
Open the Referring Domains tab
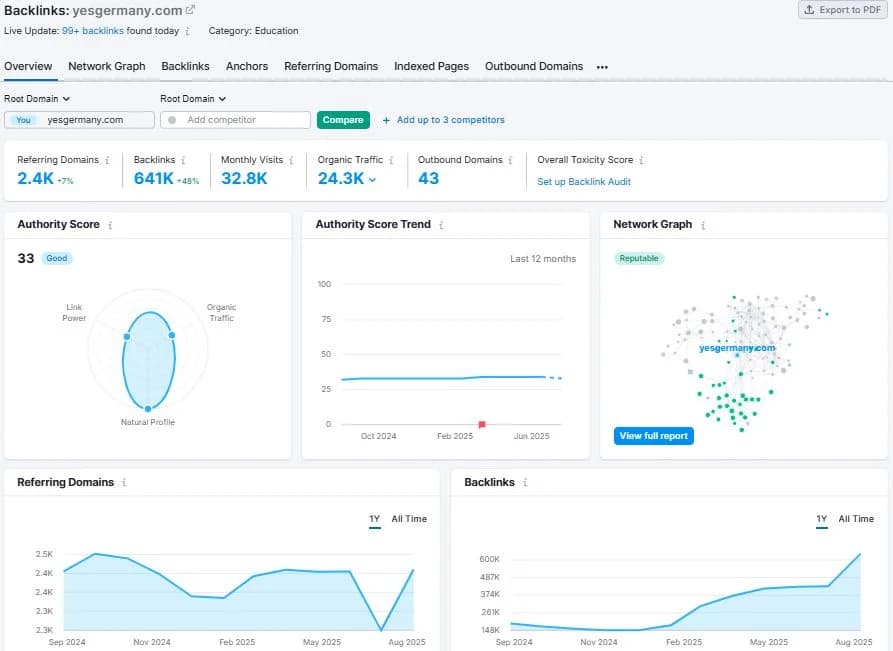[x=331, y=66]
